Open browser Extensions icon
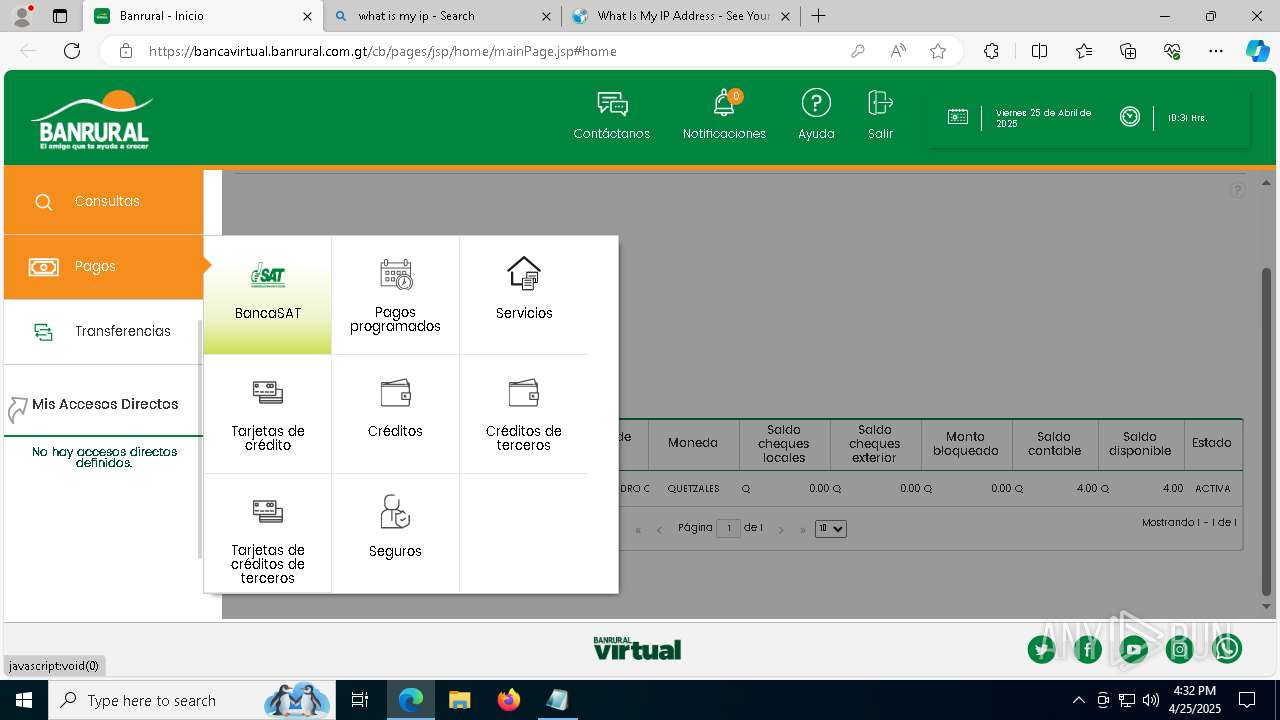This screenshot has width=1280, height=720. click(x=991, y=51)
